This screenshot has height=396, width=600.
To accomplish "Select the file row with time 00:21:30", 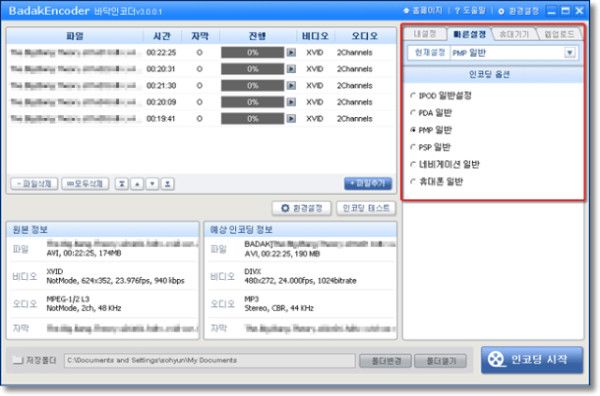I will 201,85.
